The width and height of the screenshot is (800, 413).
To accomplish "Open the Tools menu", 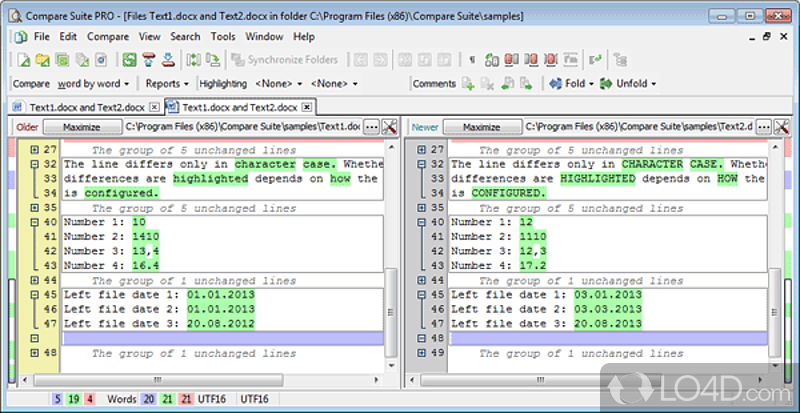I will coord(223,37).
